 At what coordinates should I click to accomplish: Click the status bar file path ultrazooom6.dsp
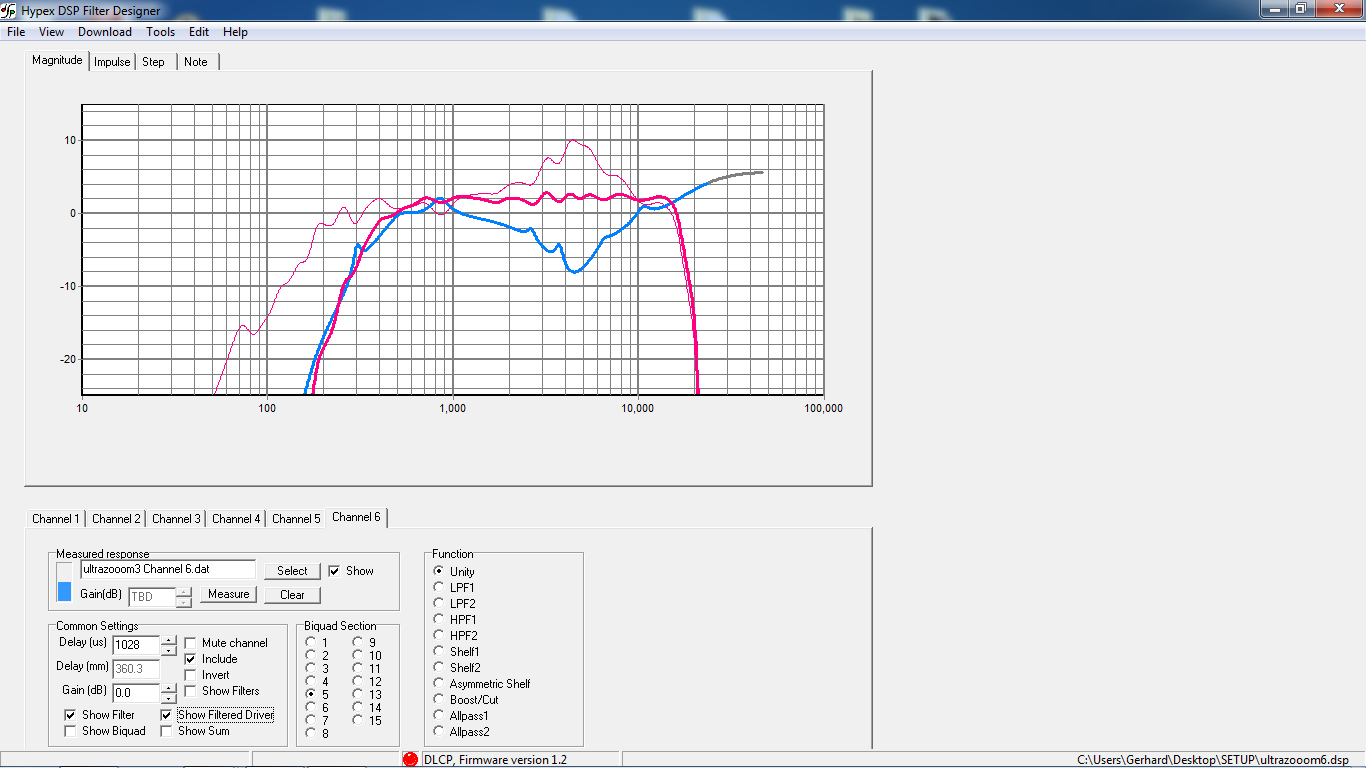coord(1213,760)
